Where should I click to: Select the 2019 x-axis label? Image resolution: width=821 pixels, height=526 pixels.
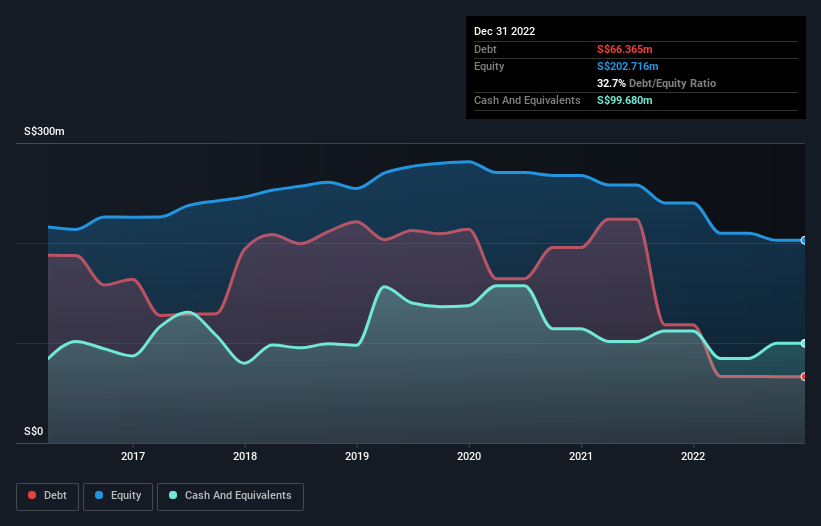pos(357,456)
